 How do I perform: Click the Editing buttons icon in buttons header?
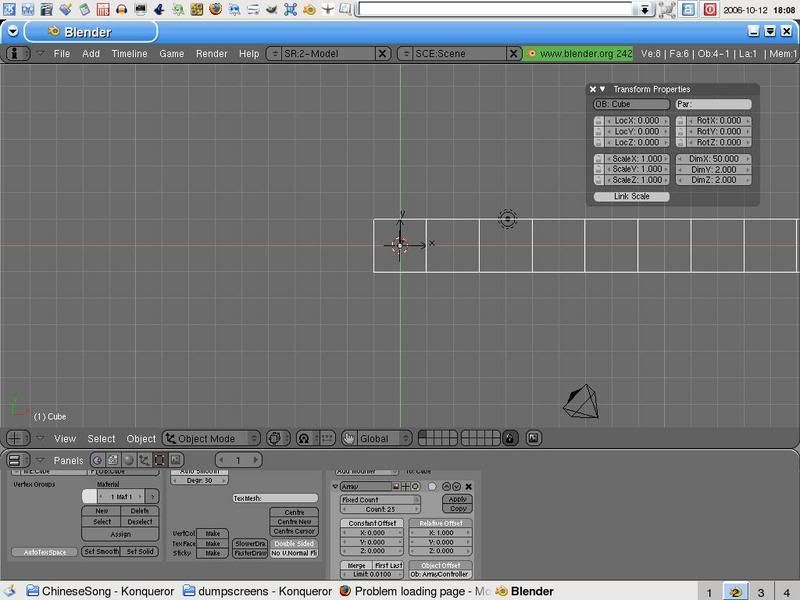[157, 459]
